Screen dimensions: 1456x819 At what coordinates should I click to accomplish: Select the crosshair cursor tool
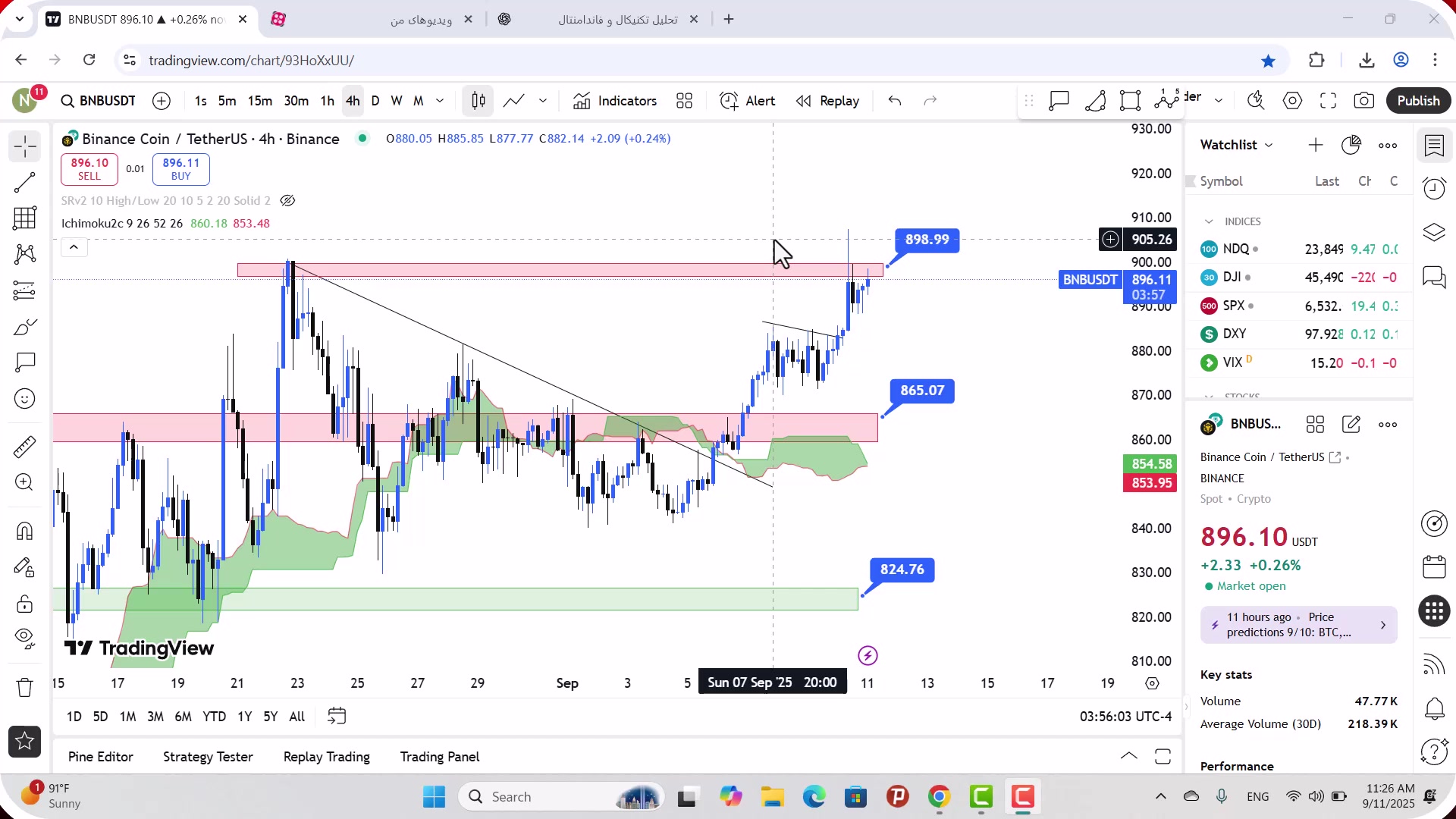click(x=24, y=146)
